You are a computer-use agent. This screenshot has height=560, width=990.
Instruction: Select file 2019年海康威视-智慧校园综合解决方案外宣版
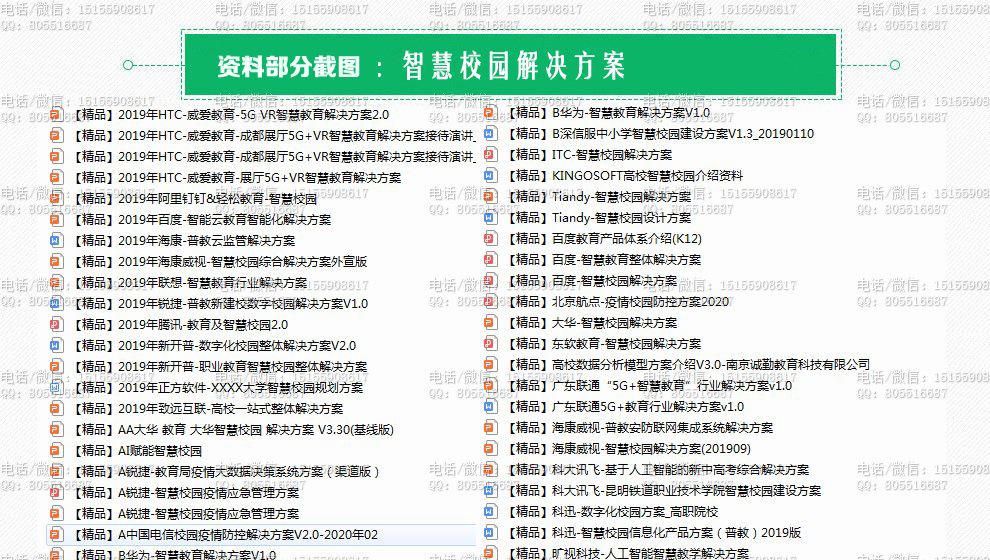tap(220, 262)
